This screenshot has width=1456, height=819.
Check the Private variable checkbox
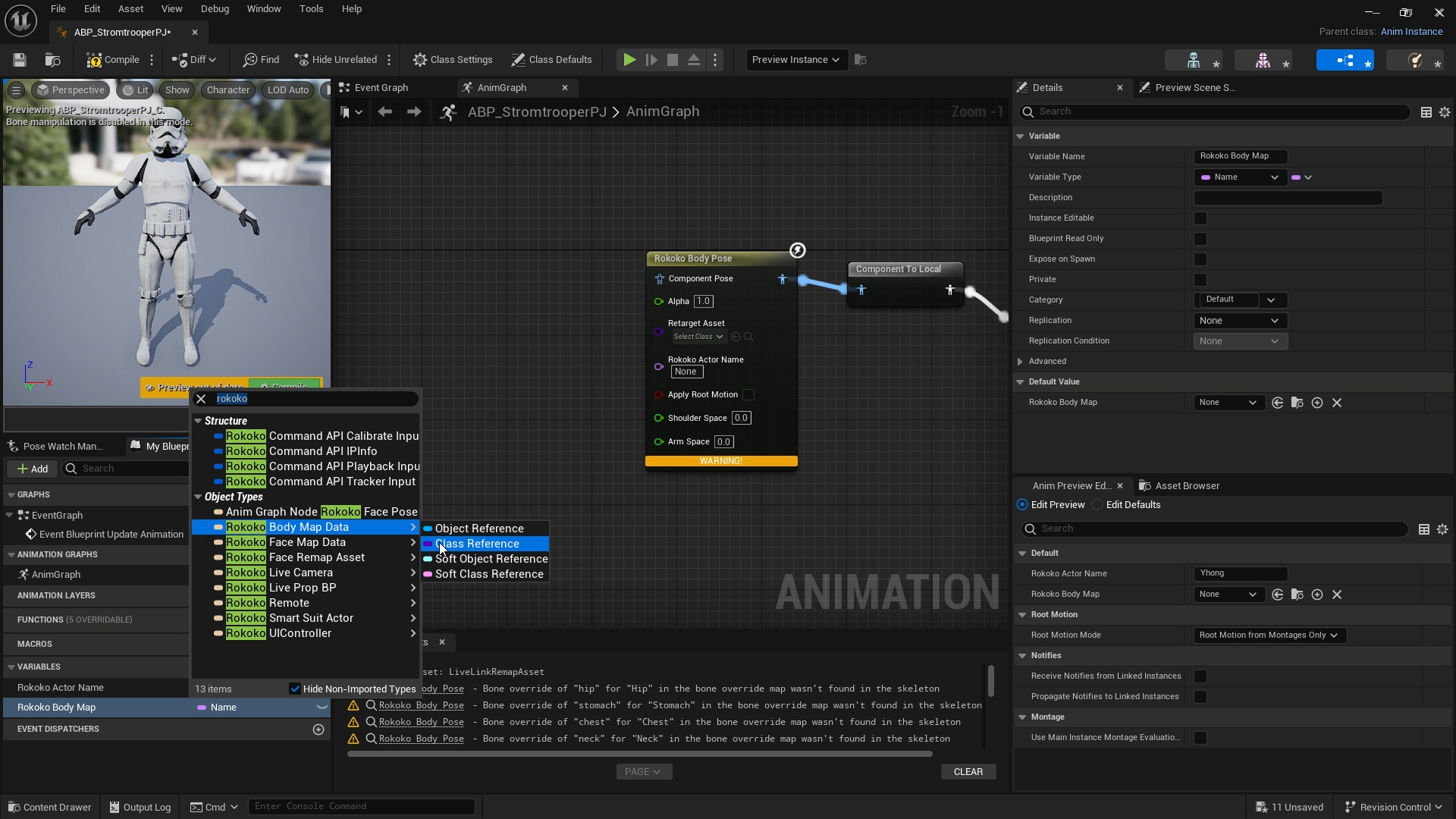coord(1200,280)
